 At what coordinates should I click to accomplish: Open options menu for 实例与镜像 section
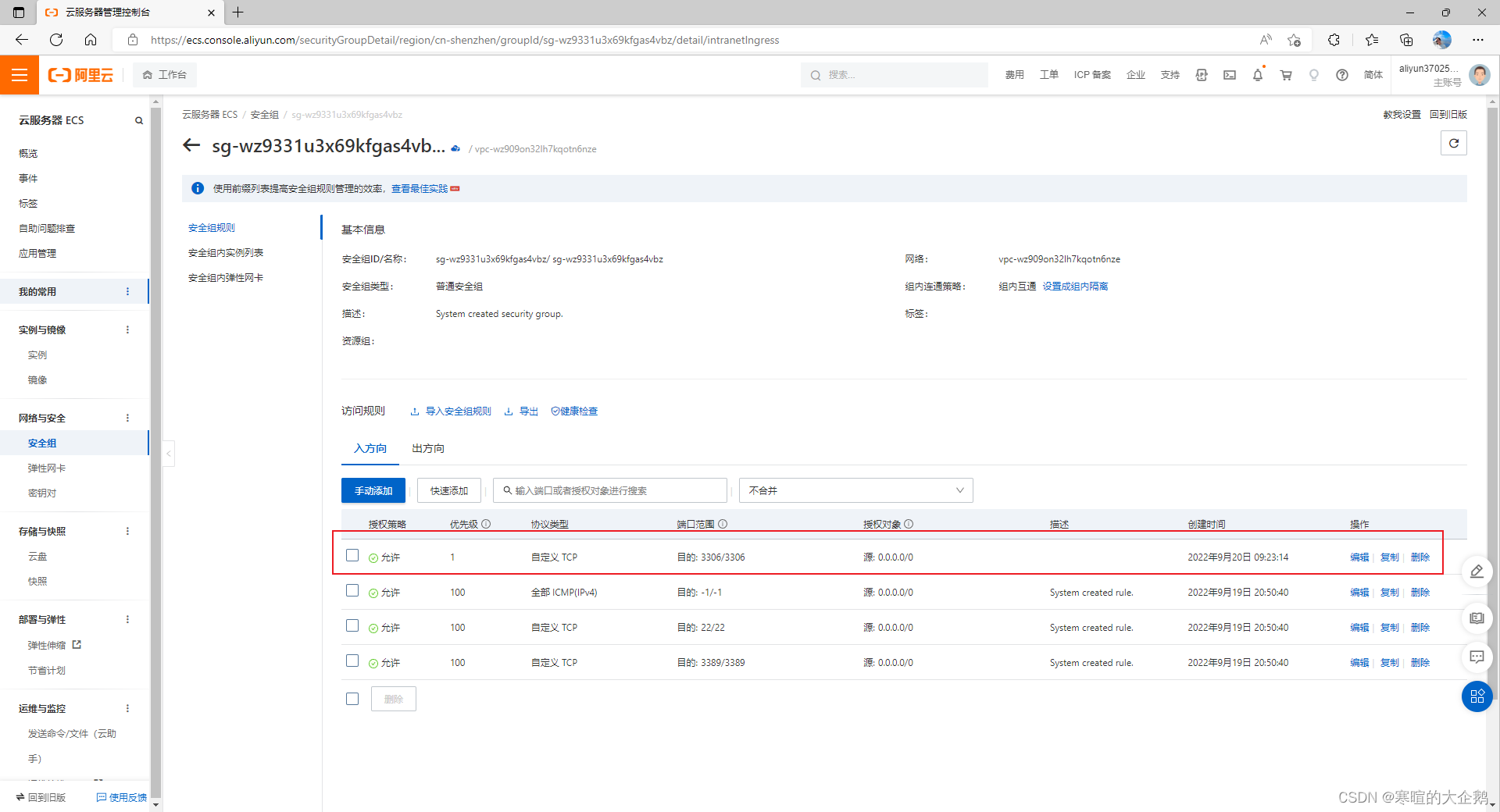click(128, 329)
